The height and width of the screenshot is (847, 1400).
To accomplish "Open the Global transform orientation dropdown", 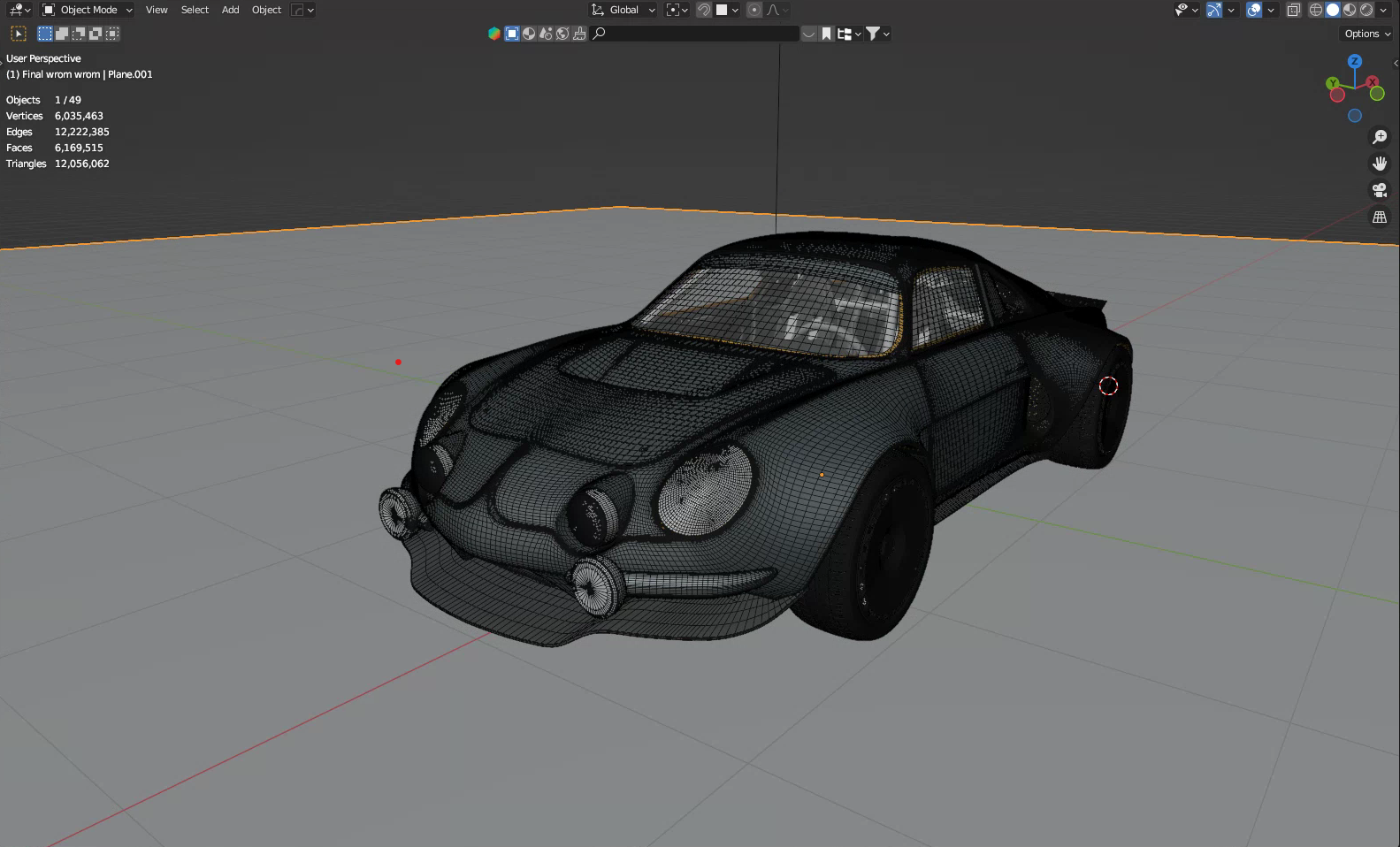I will click(623, 10).
